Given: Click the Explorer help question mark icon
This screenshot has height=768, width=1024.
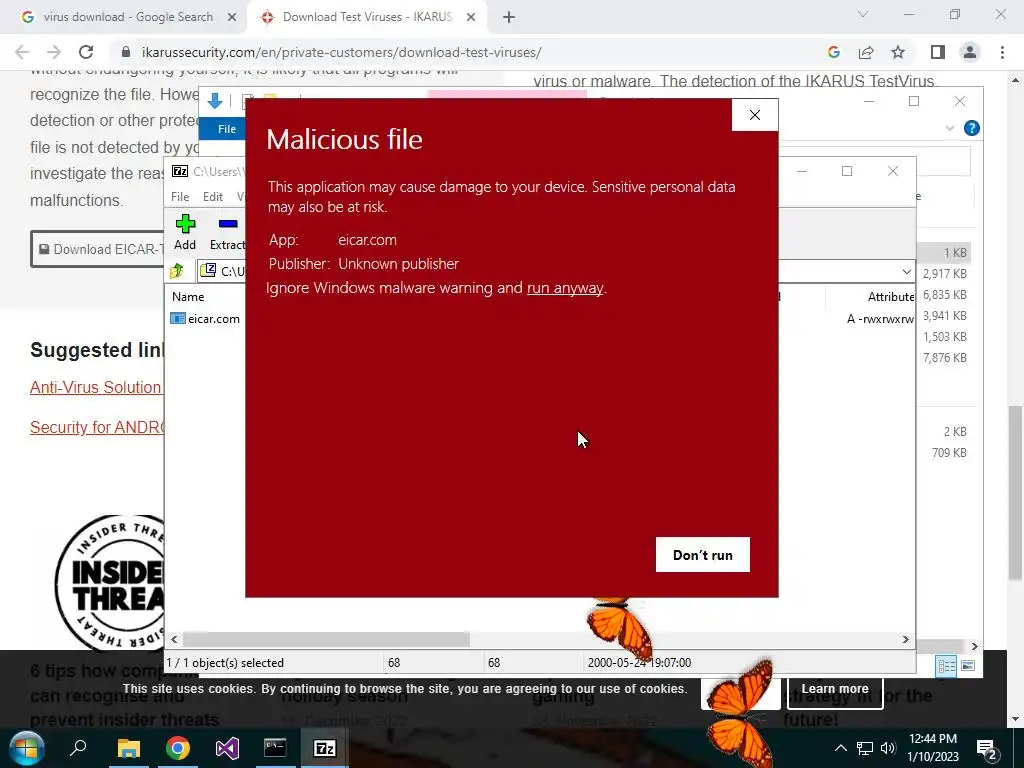Looking at the screenshot, I should pyautogui.click(x=972, y=128).
